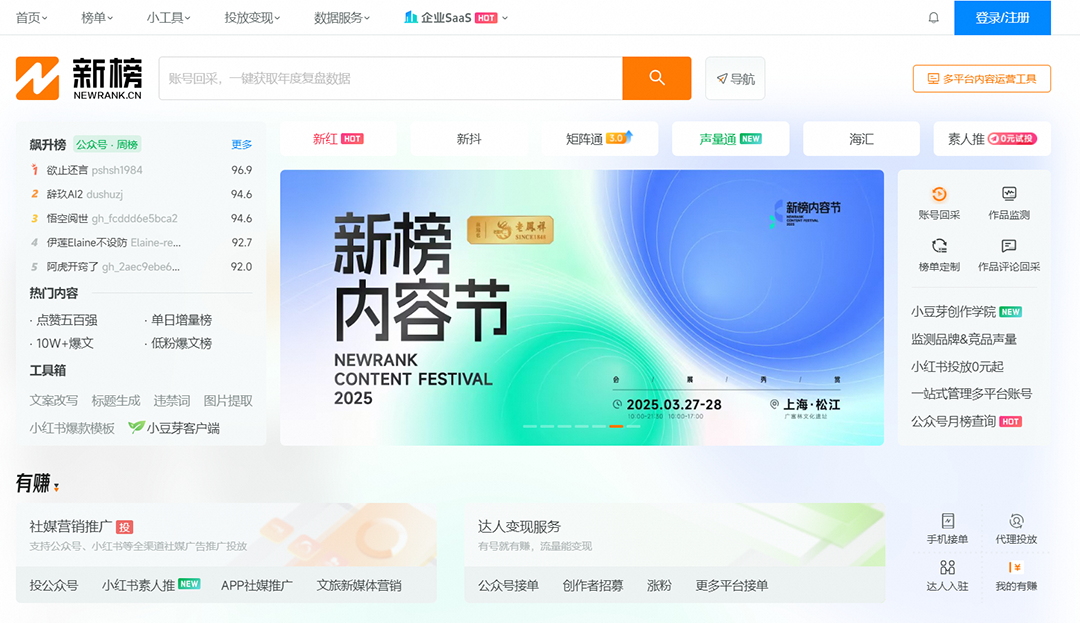Click the 小红书素人推 link
The width and height of the screenshot is (1080, 623).
pyautogui.click(x=138, y=585)
